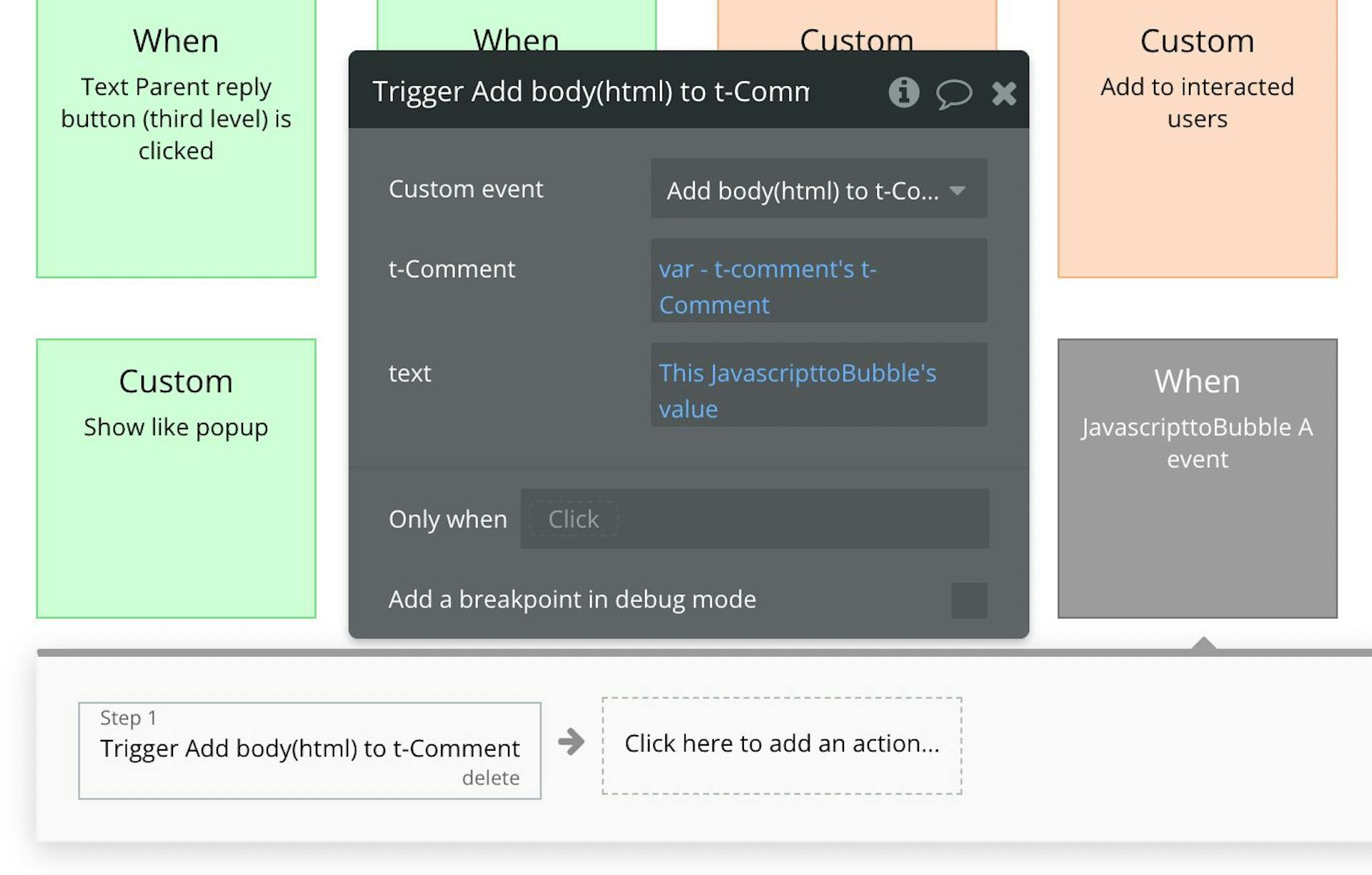The width and height of the screenshot is (1372, 875).
Task: Close the Trigger dialog with the X icon
Action: [1004, 93]
